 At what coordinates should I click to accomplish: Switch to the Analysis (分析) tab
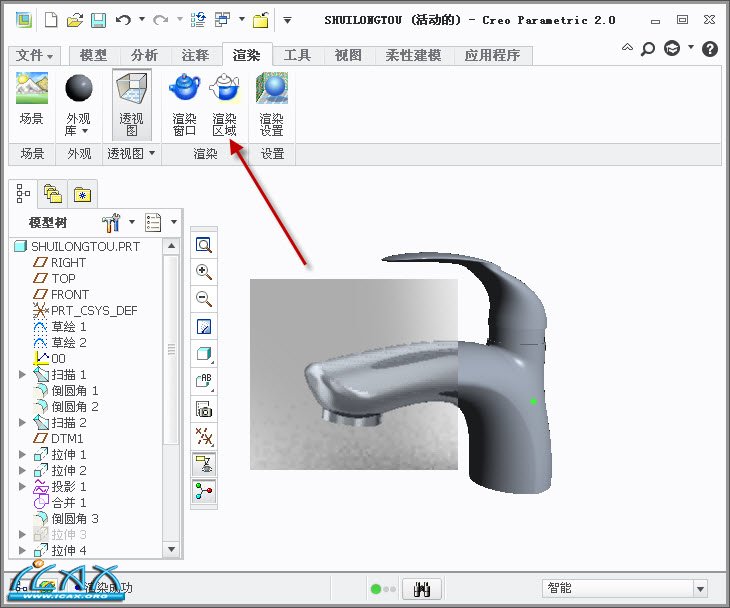145,55
